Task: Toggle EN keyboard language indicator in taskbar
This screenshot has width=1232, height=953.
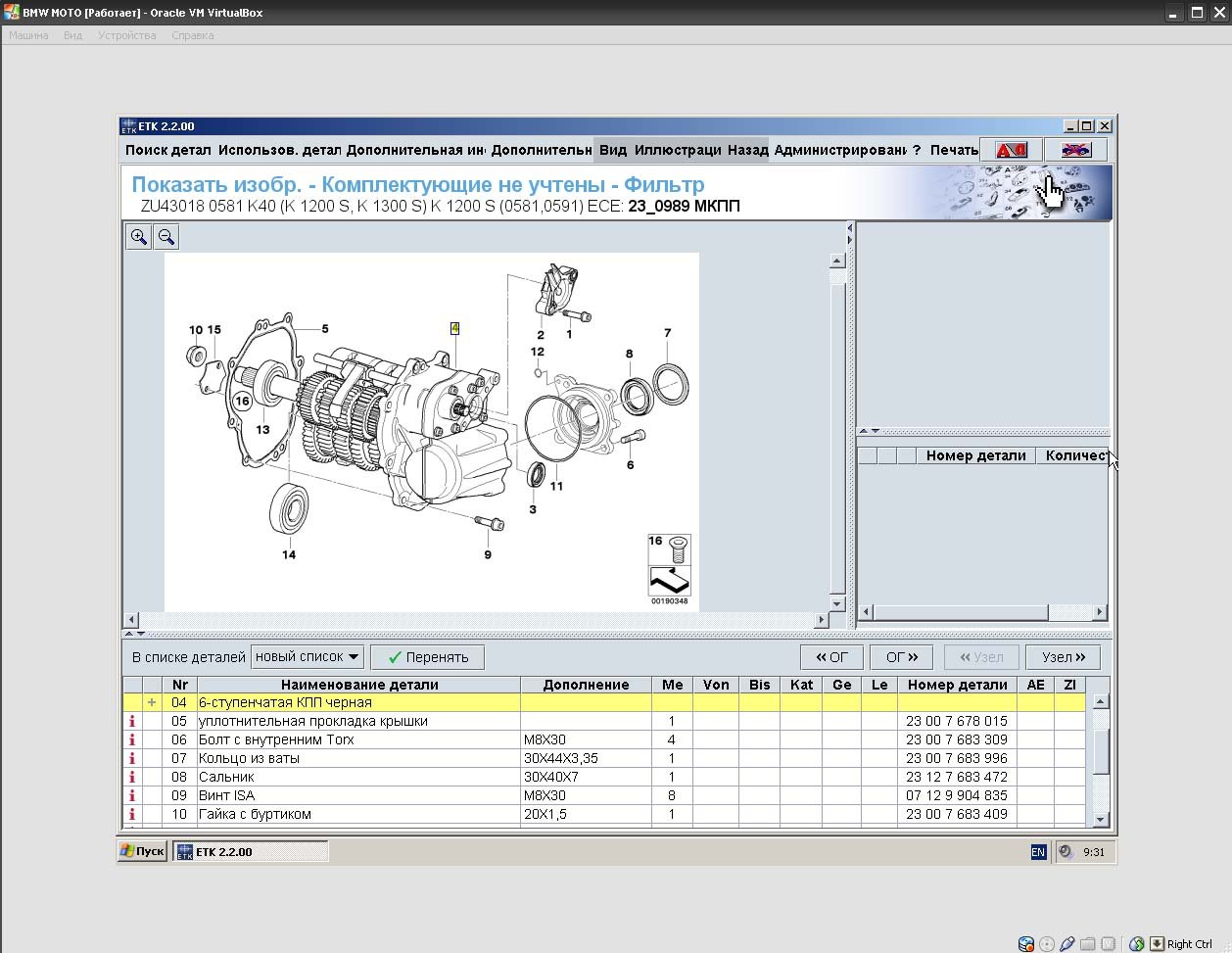Action: click(x=1038, y=852)
